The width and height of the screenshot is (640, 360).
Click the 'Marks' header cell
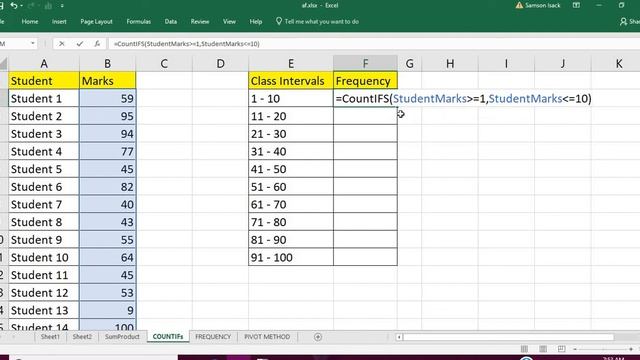[x=107, y=81]
